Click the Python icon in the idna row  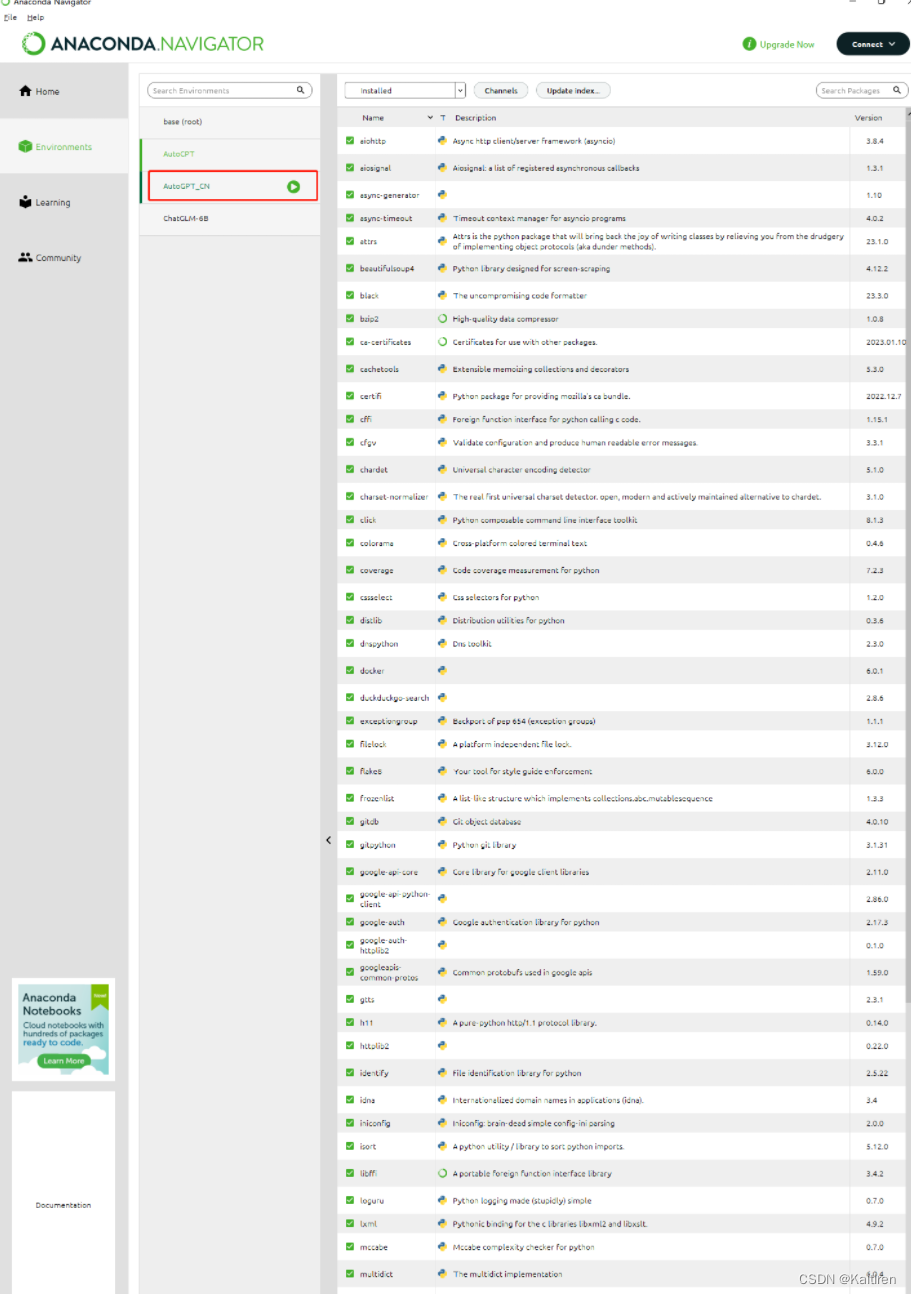click(x=442, y=1100)
